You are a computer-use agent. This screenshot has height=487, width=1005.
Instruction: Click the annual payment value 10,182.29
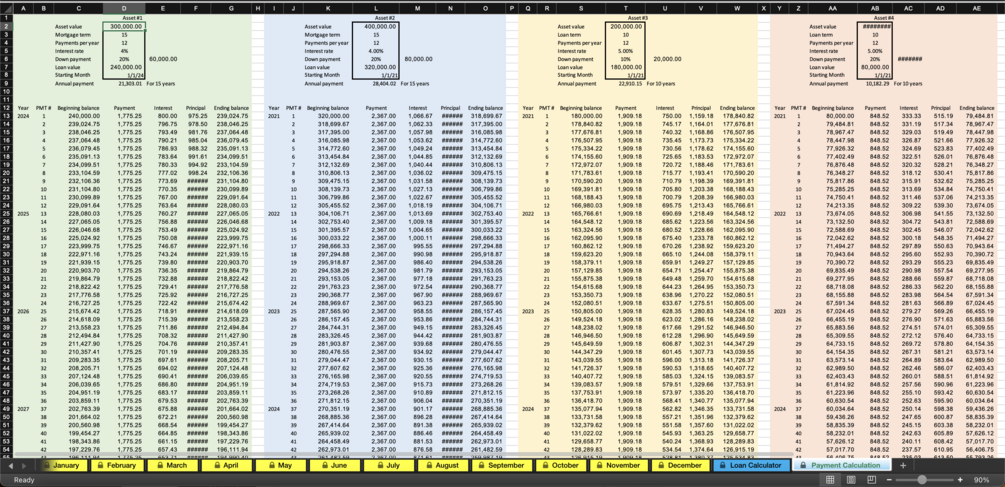click(x=876, y=83)
